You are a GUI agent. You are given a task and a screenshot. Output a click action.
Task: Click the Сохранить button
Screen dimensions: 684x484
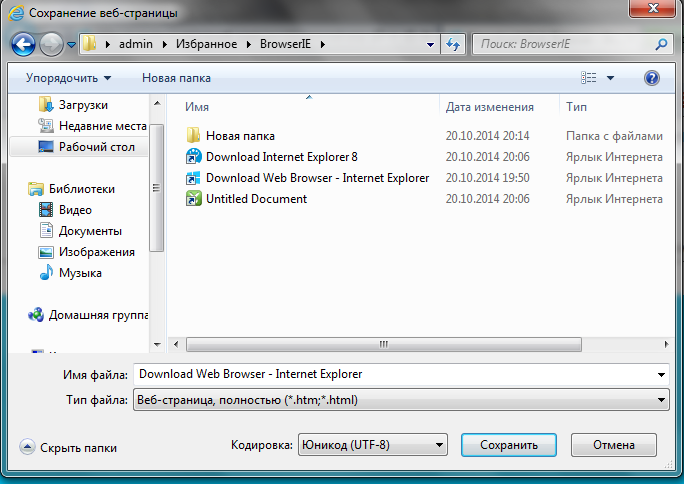pyautogui.click(x=509, y=445)
